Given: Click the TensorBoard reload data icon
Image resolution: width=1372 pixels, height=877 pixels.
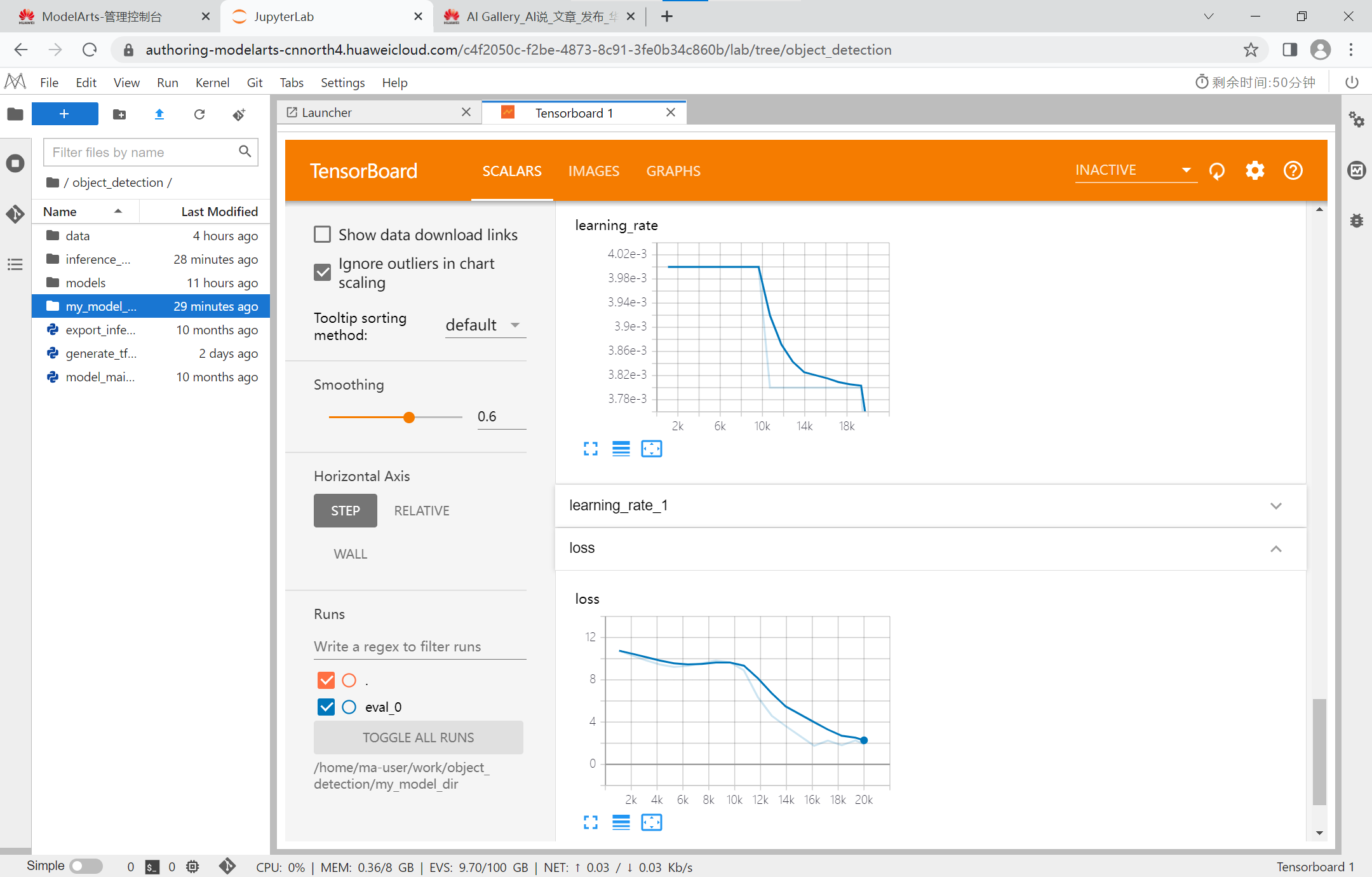Looking at the screenshot, I should 1217,171.
